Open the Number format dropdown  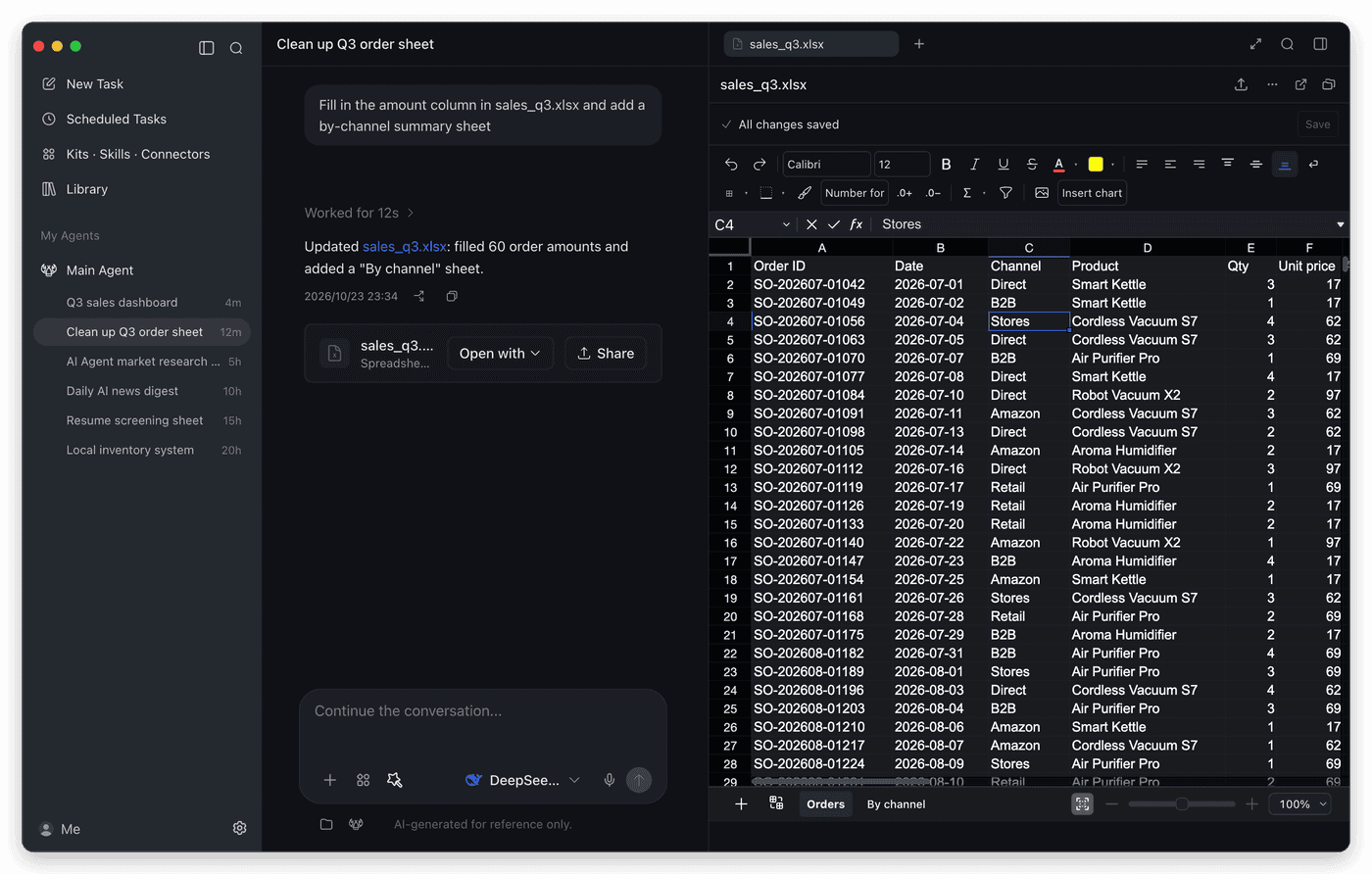[x=855, y=193]
